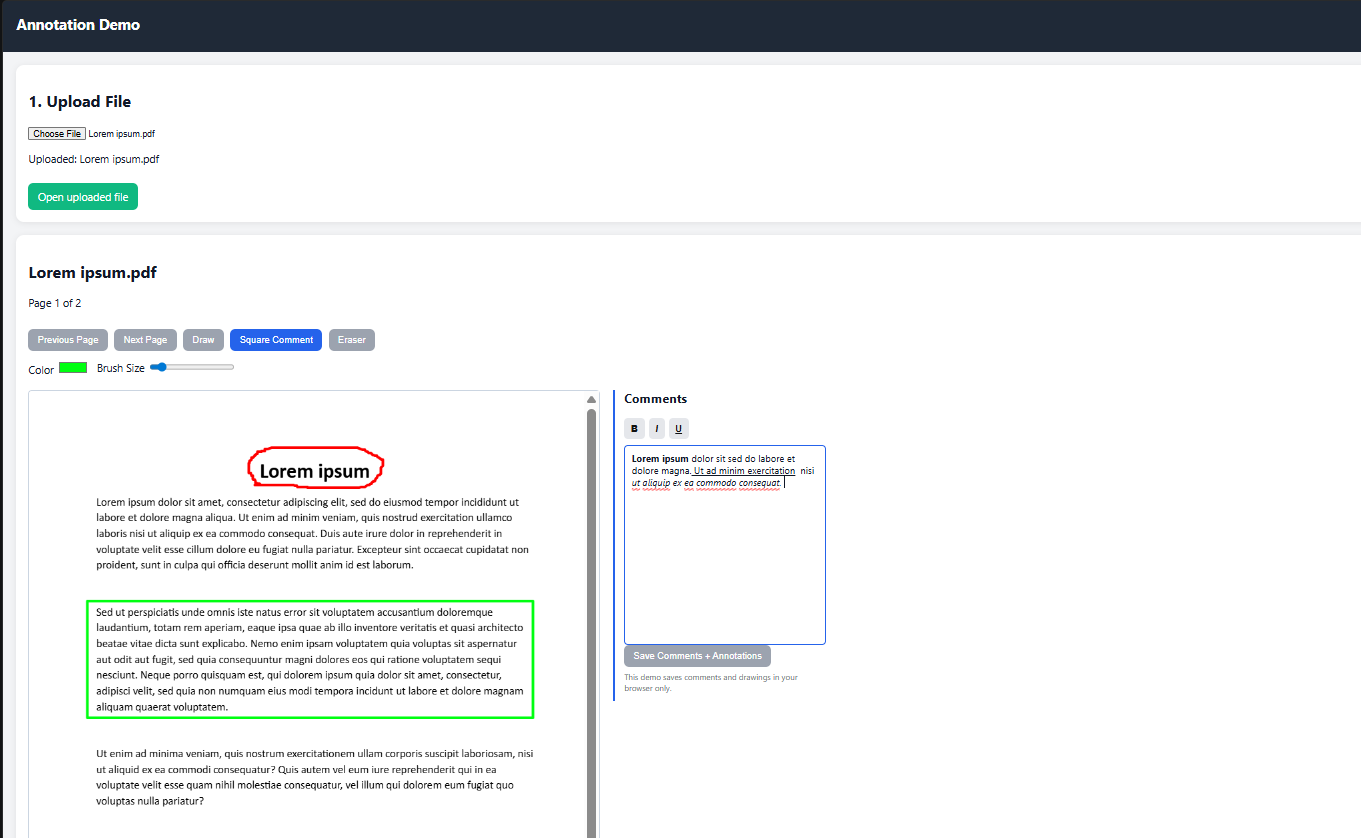Click the 'Page 1 of 2' indicator

[55, 303]
